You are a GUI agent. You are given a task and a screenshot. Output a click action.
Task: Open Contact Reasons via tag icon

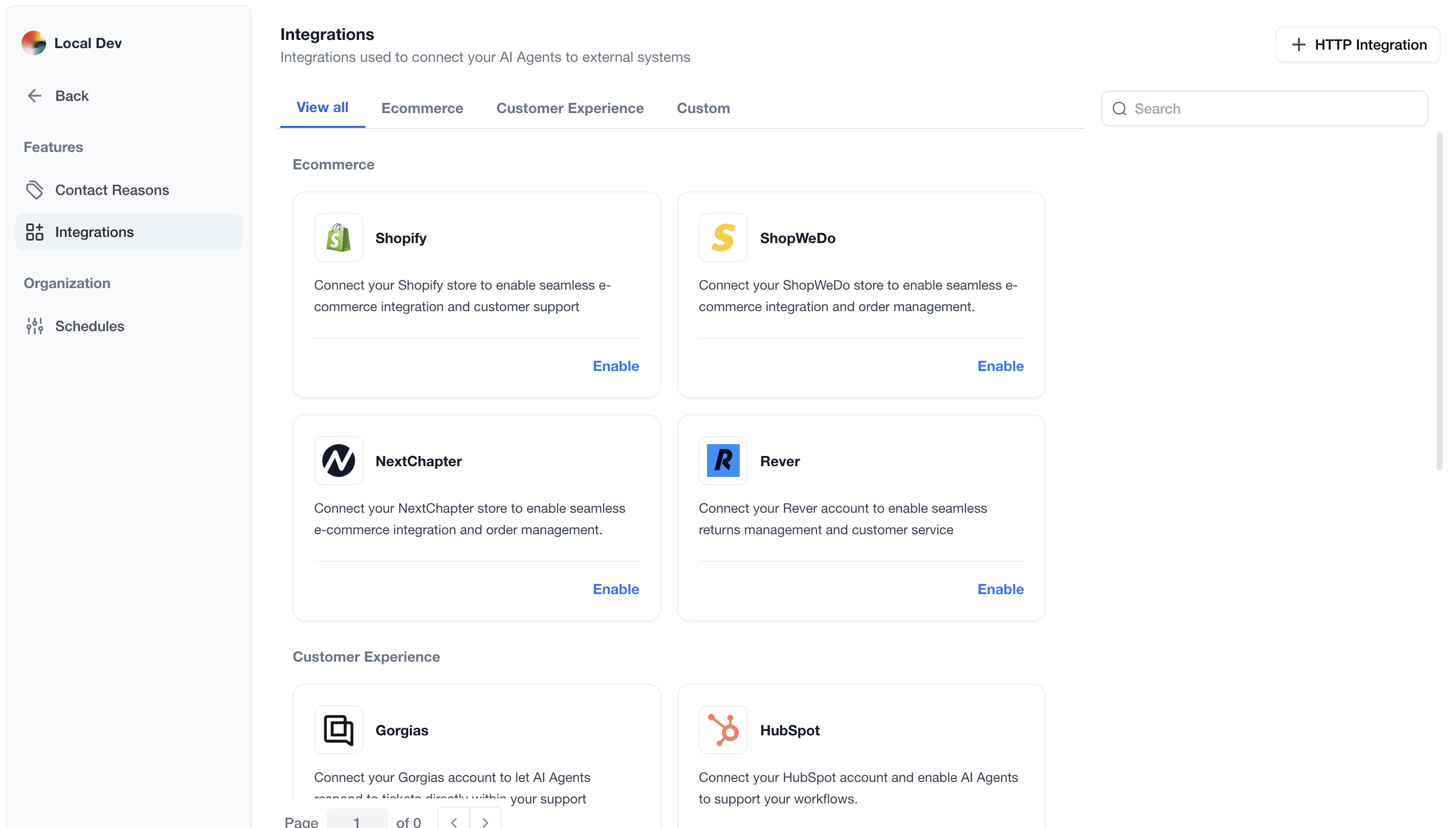click(35, 190)
